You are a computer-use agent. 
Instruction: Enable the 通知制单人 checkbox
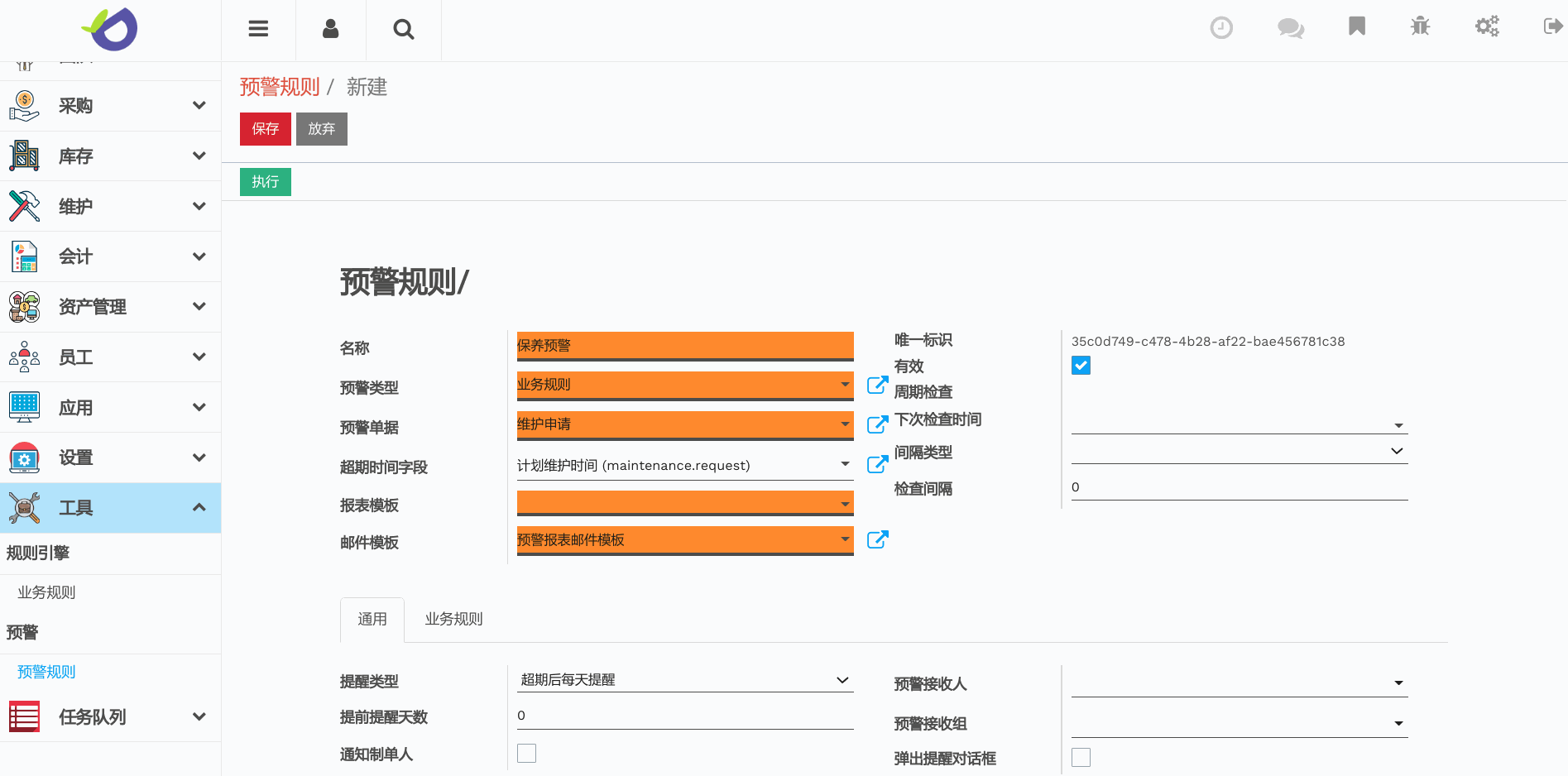526,753
